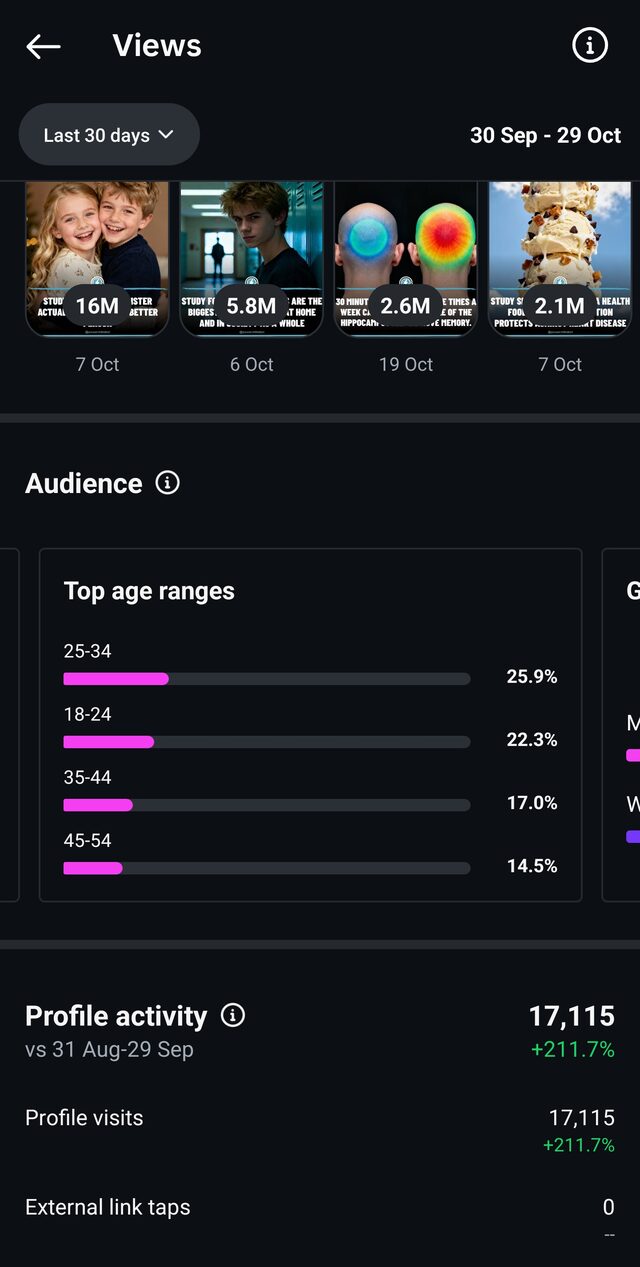Show the next audience card on right
The width and height of the screenshot is (640, 1267).
pos(621,725)
